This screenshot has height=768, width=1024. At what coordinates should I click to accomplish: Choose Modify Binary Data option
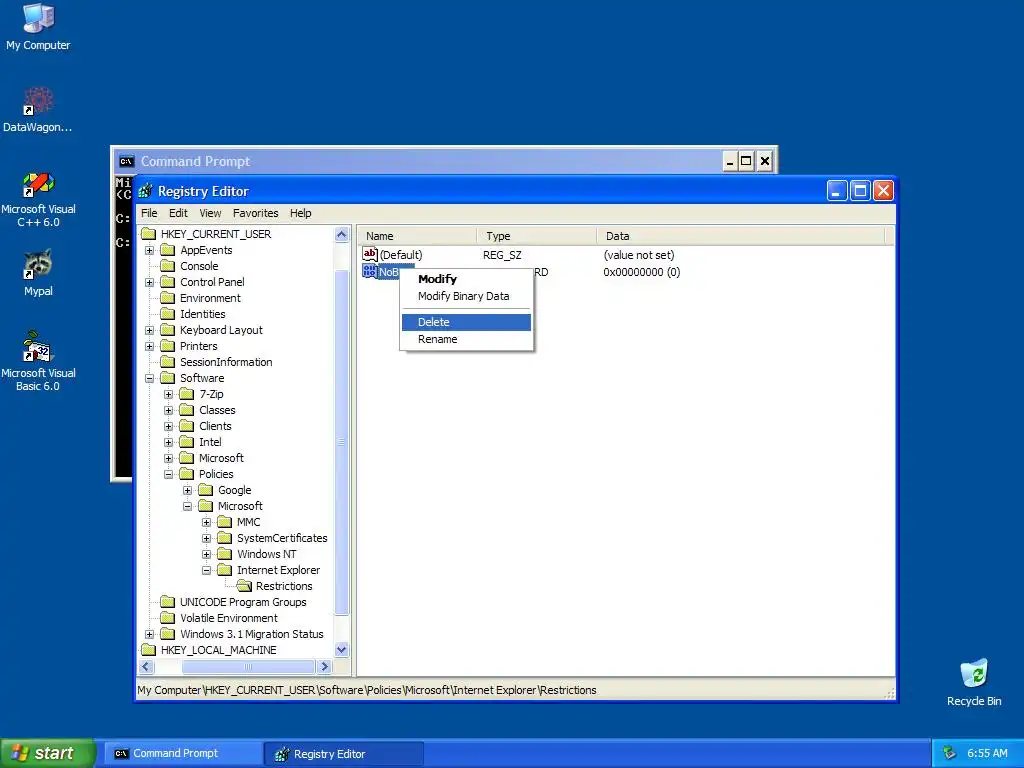coord(466,296)
